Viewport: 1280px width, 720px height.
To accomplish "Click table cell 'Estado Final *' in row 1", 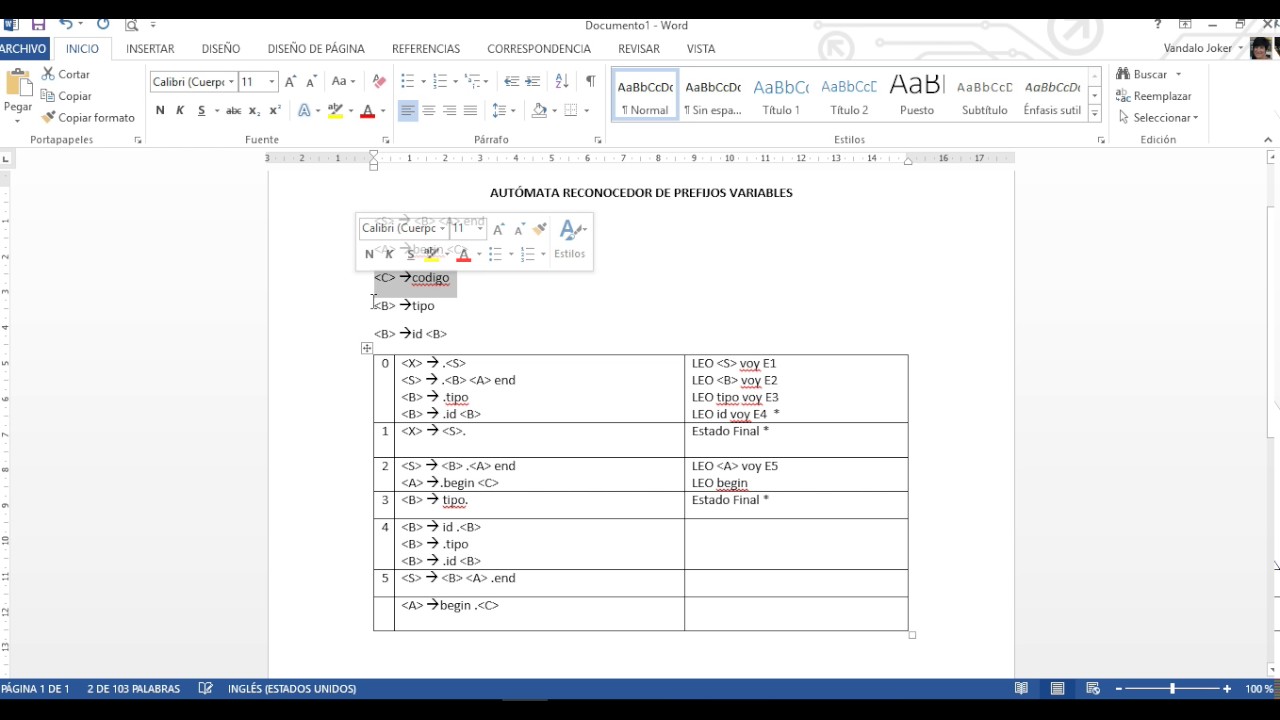I will click(730, 431).
